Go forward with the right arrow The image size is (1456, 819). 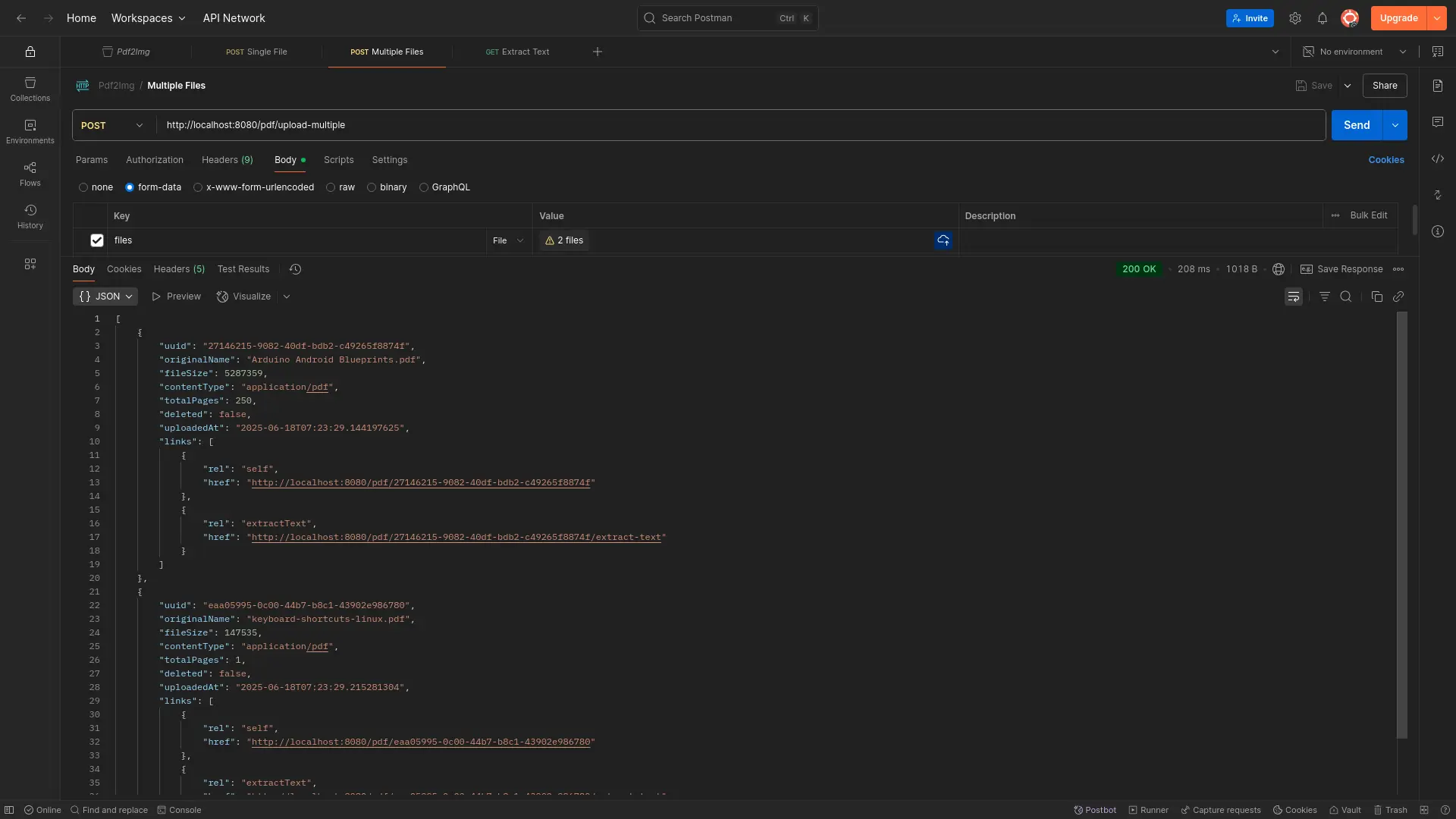49,18
